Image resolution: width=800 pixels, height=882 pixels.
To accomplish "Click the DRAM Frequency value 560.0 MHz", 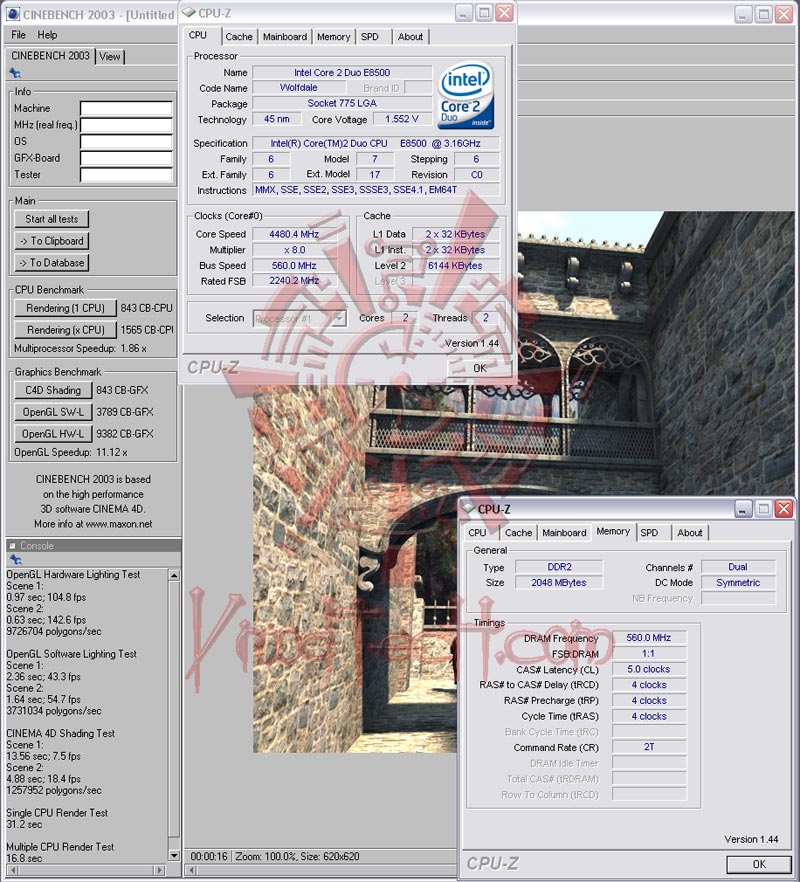I will point(649,638).
